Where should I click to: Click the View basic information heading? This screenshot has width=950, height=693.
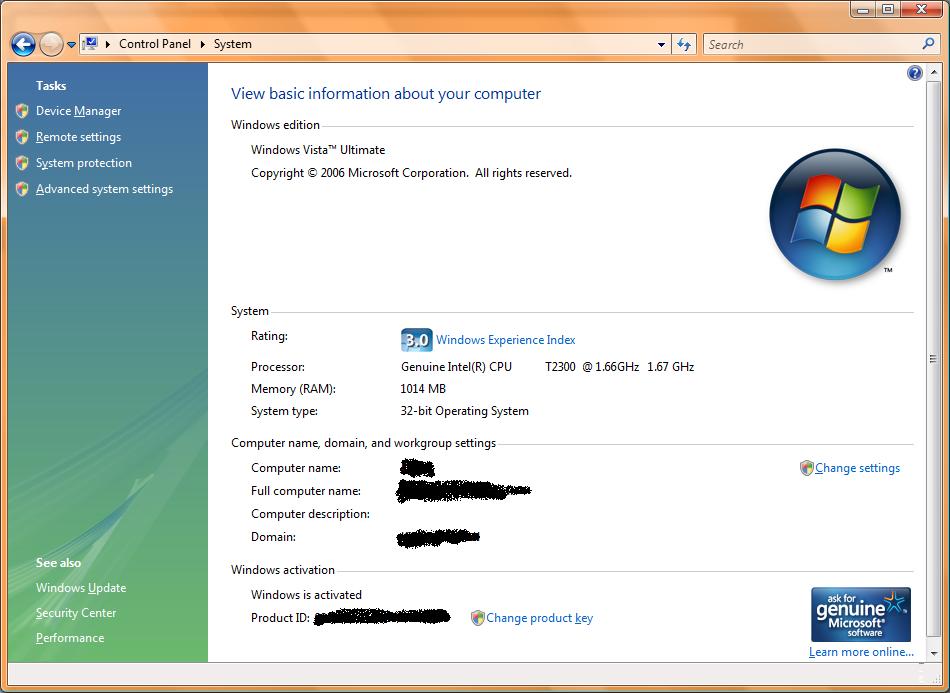point(386,94)
